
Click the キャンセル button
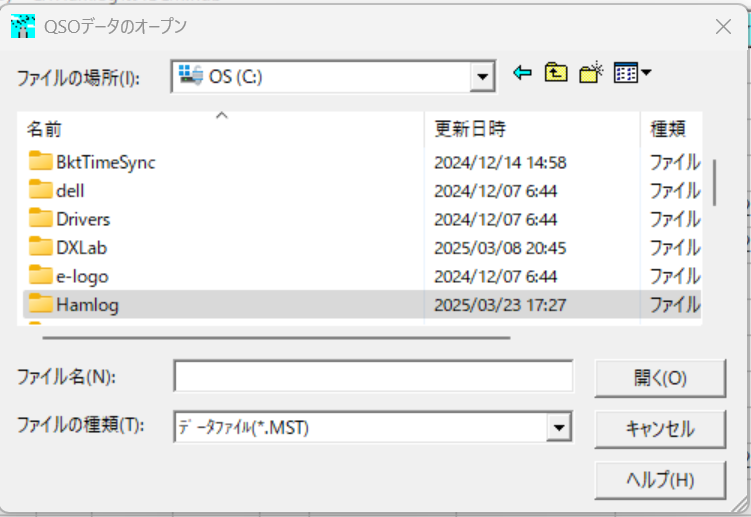pyautogui.click(x=660, y=429)
